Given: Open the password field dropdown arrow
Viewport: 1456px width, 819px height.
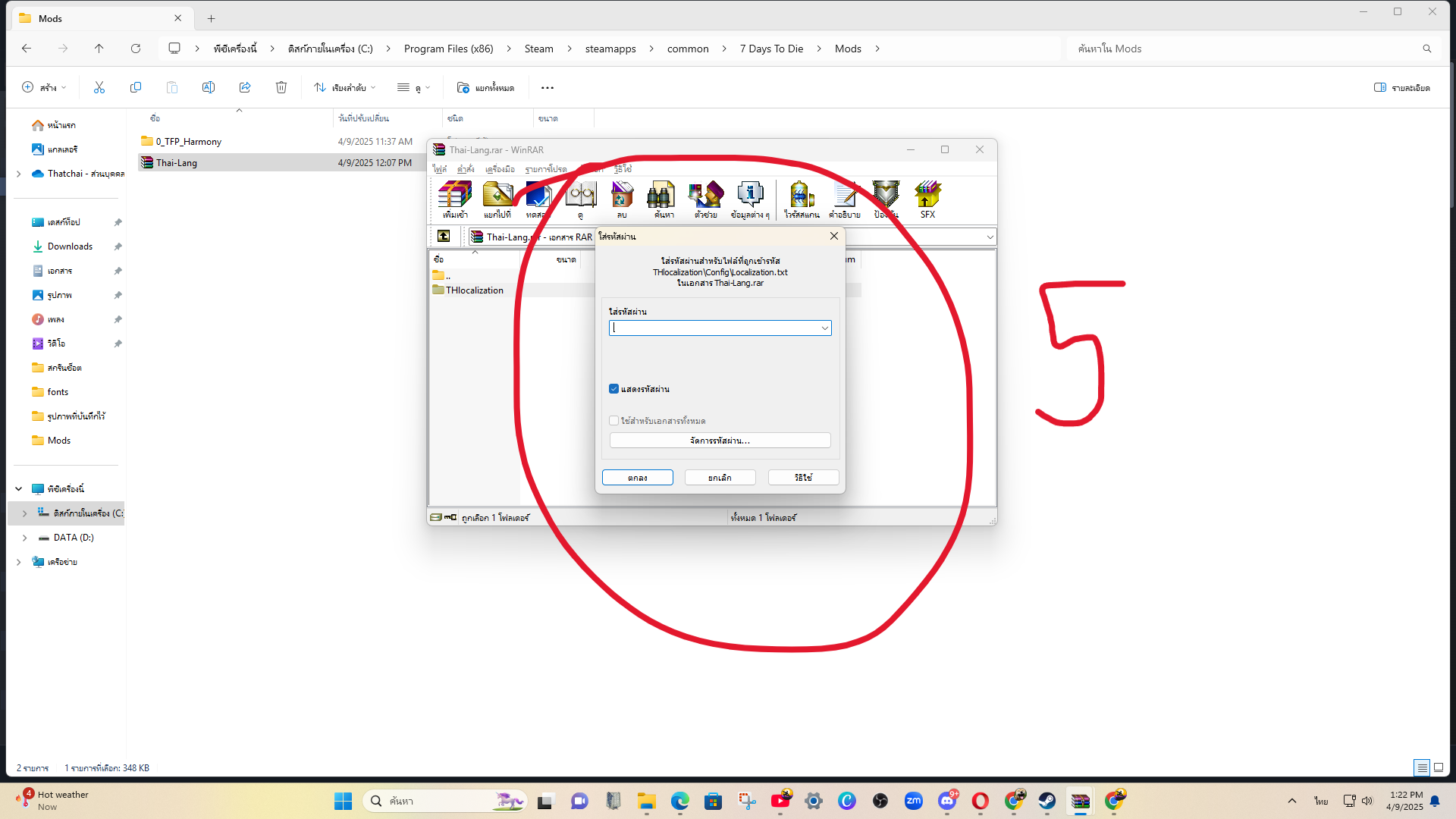Looking at the screenshot, I should [825, 328].
